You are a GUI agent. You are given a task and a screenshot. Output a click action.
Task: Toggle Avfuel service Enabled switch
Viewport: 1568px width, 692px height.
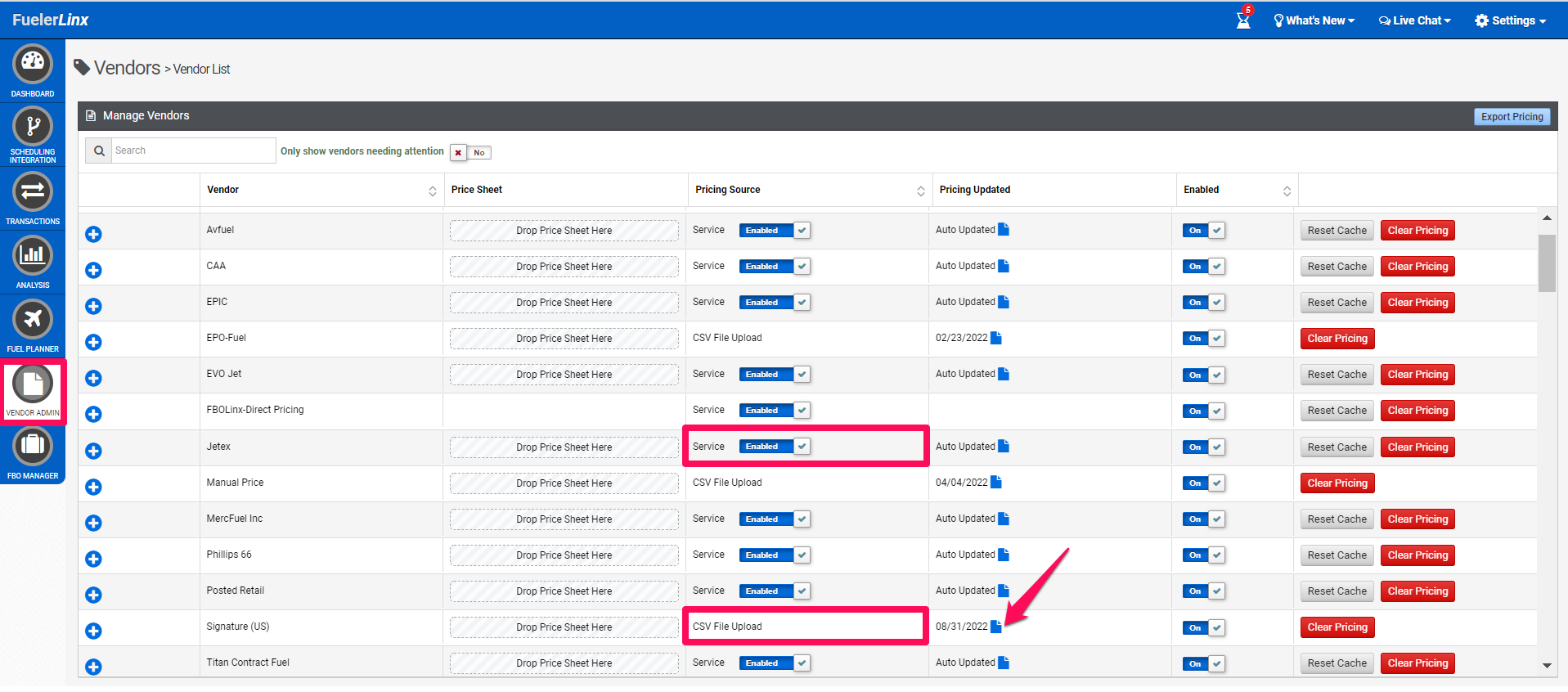coord(775,231)
